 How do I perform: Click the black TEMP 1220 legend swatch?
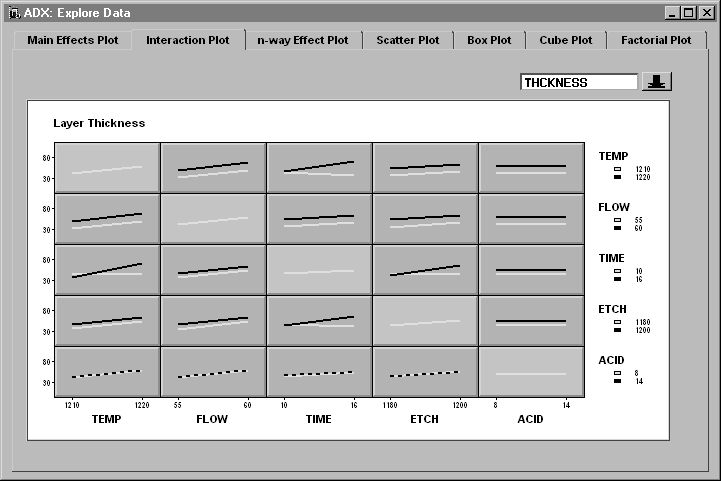pos(618,177)
